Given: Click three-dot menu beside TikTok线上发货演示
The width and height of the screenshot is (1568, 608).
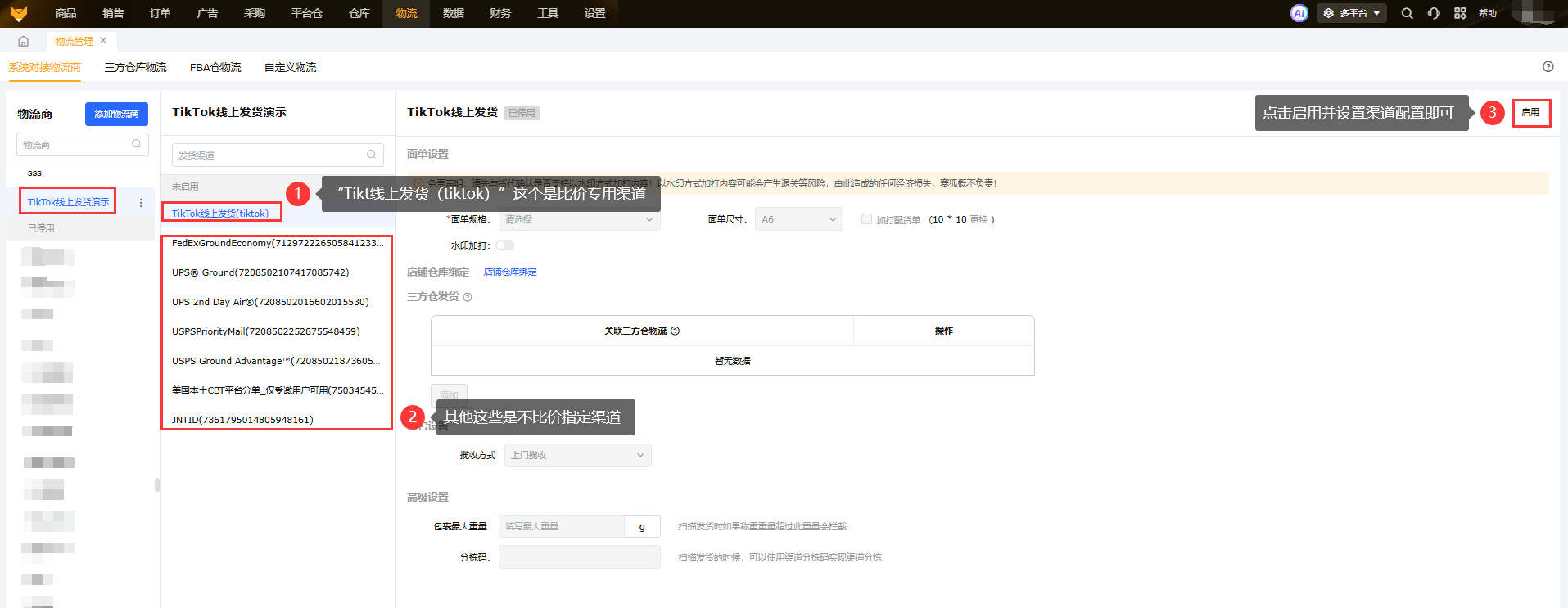Looking at the screenshot, I should (x=141, y=202).
